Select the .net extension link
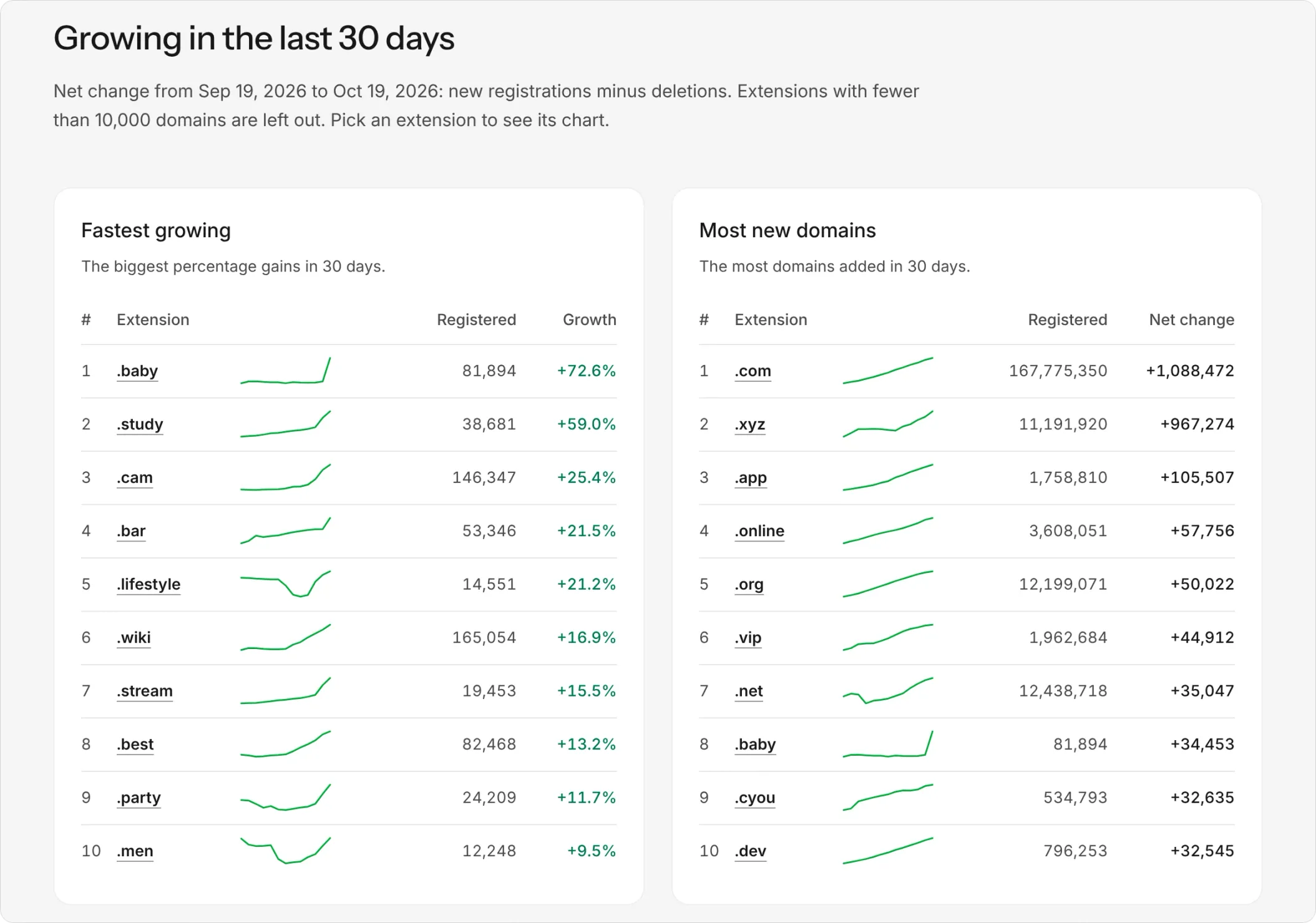The height and width of the screenshot is (923, 1316). (749, 691)
